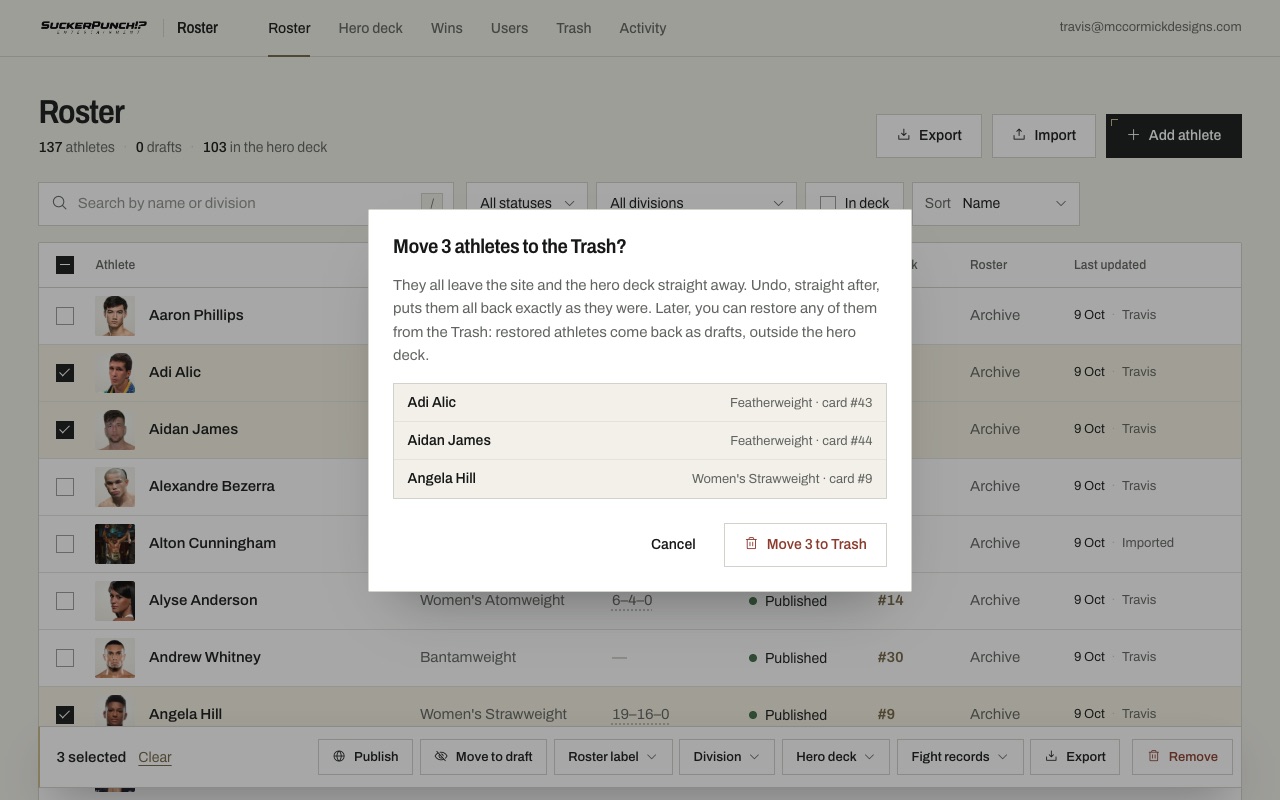Cancel the move to Trash dialog
The image size is (1280, 800).
(x=673, y=544)
